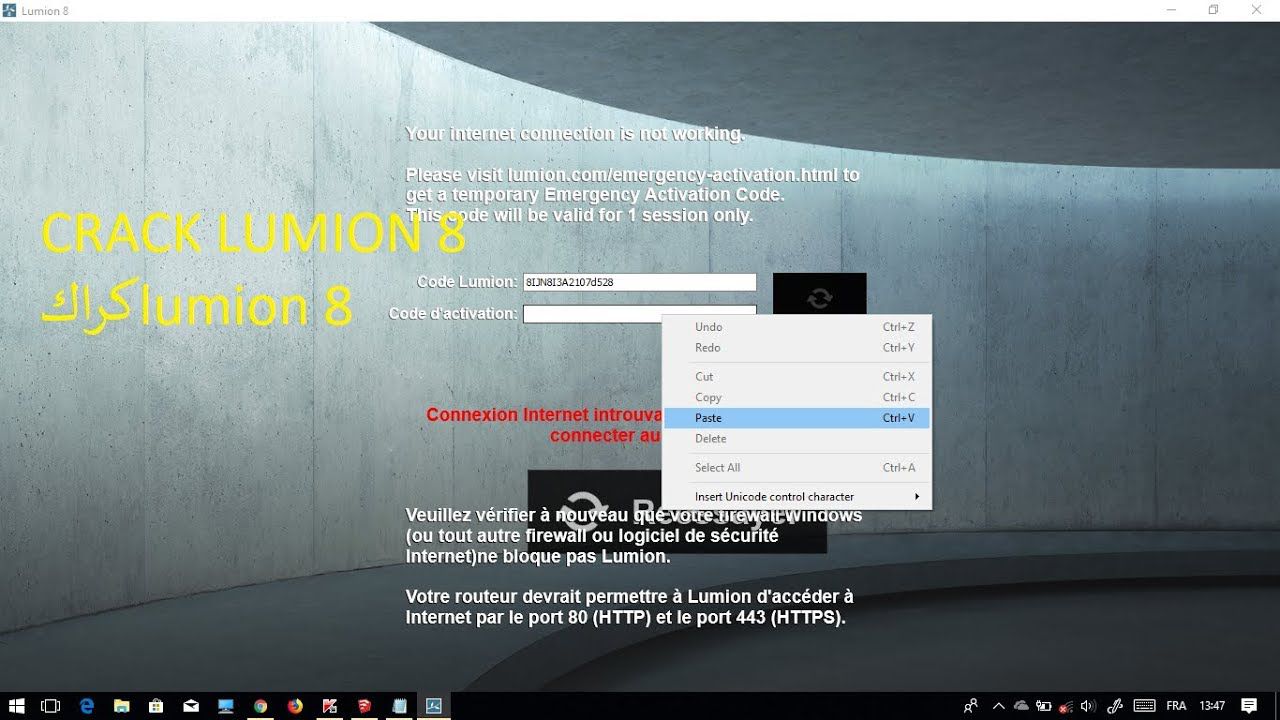Viewport: 1280px width, 720px height.
Task: Click the Windows Start button
Action: point(16,706)
